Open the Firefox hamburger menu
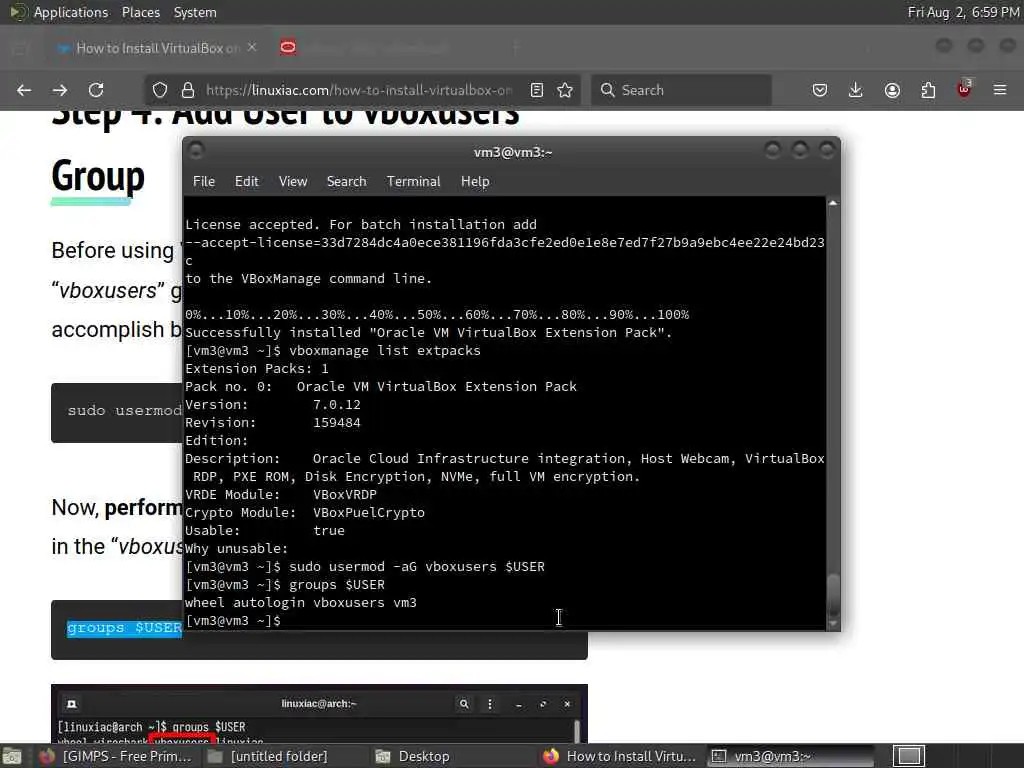This screenshot has height=768, width=1024. pos(1000,90)
